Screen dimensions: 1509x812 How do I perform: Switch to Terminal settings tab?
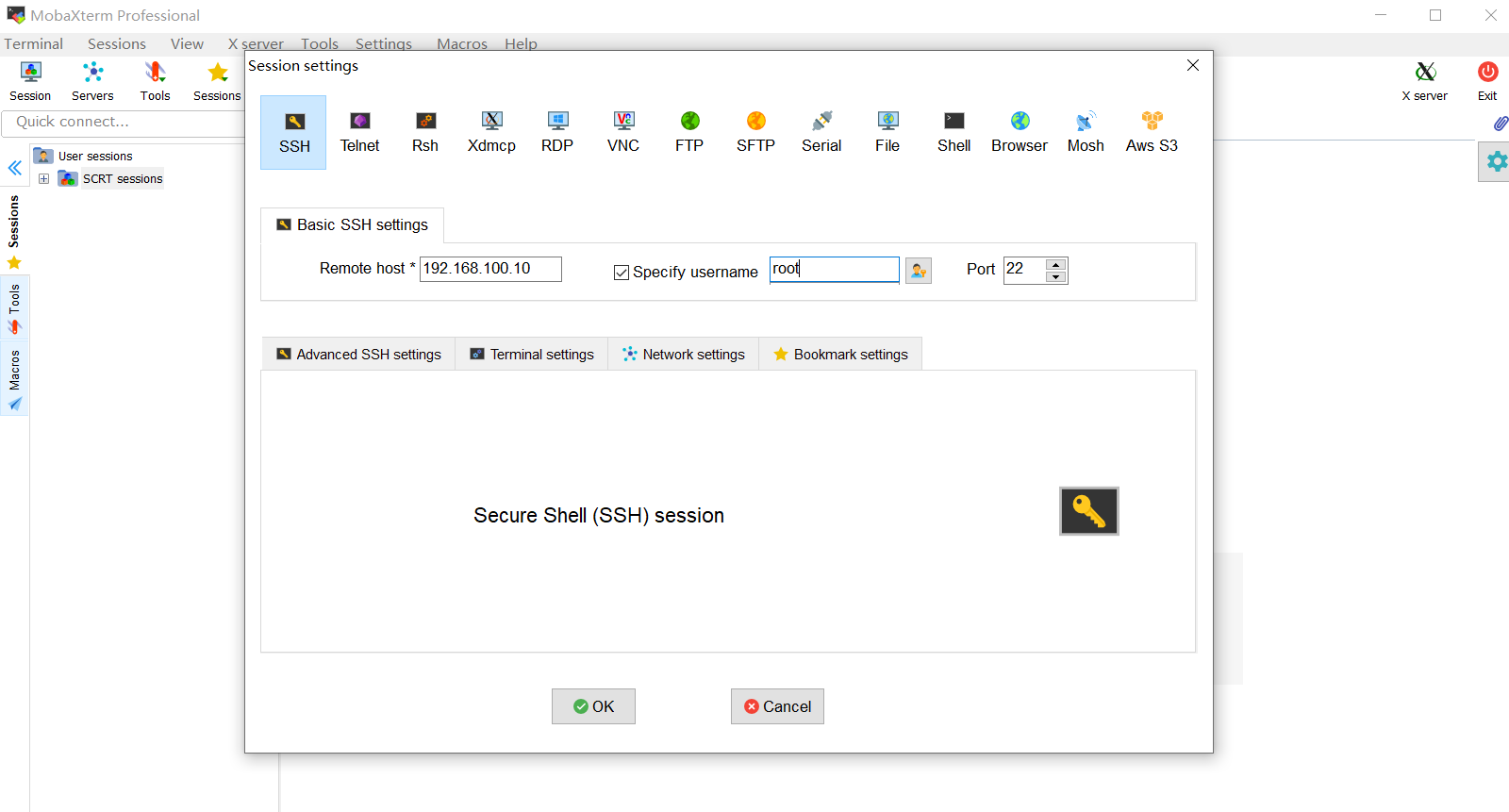(532, 355)
